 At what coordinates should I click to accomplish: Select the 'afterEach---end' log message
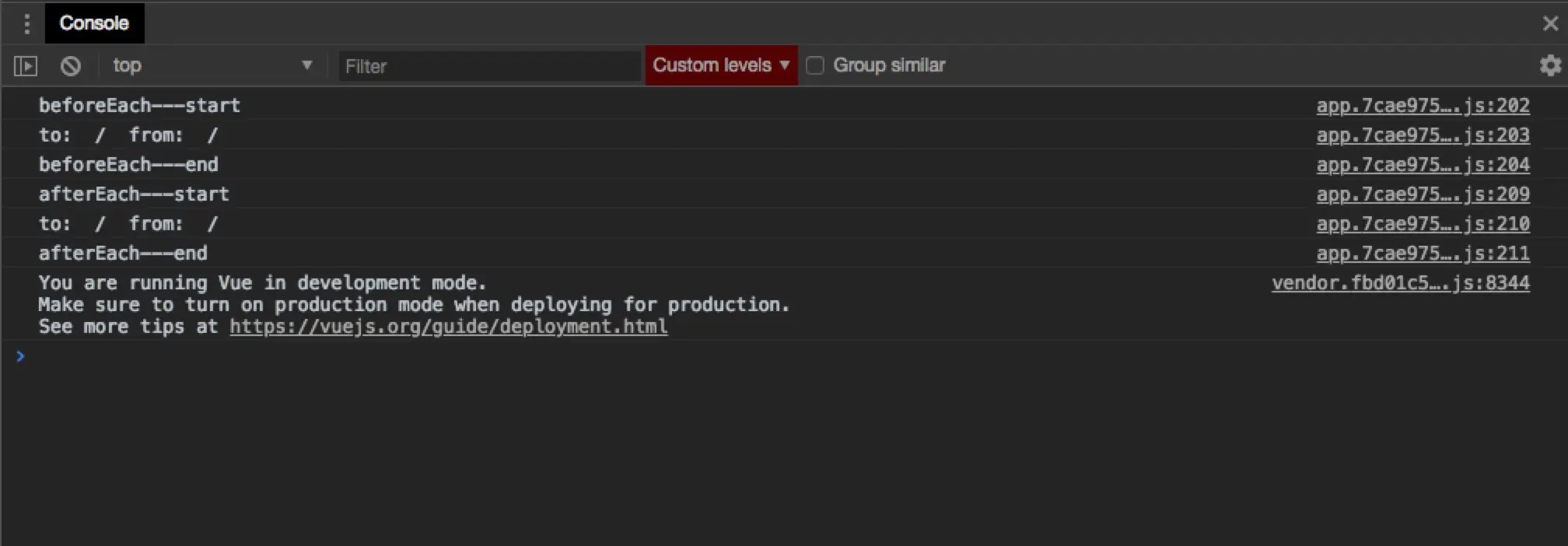coord(123,254)
